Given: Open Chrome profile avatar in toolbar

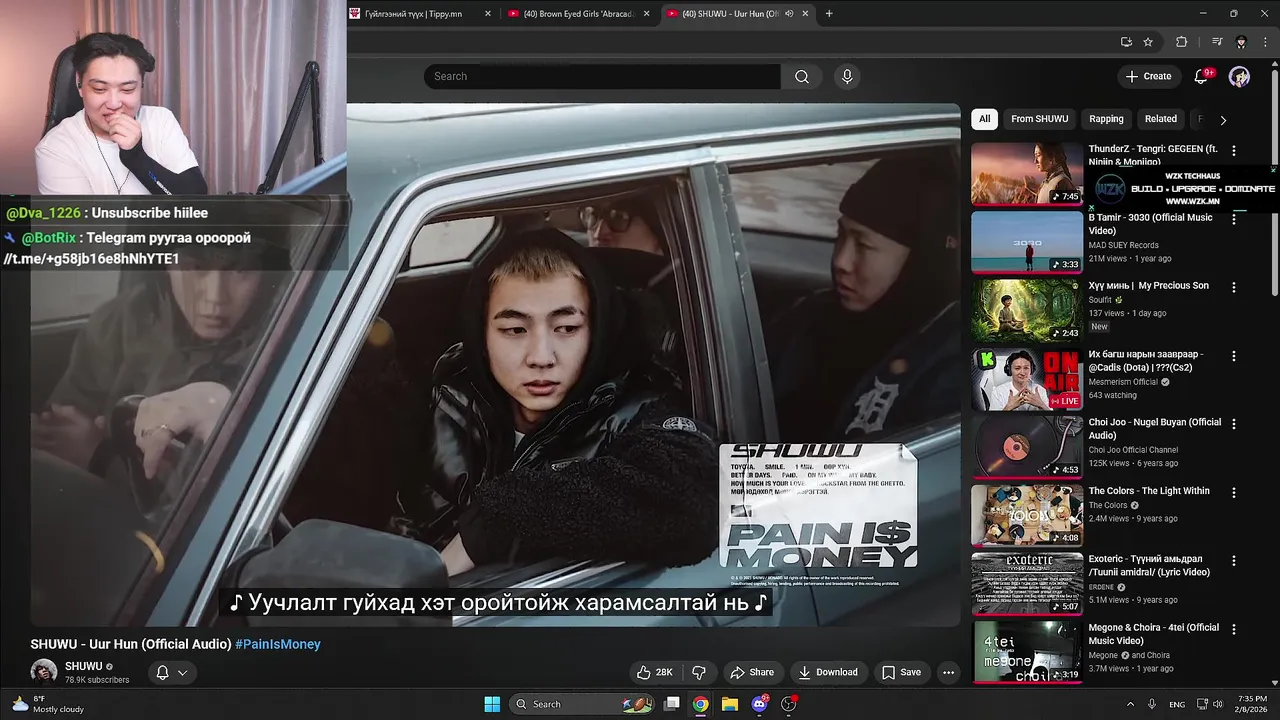Looking at the screenshot, I should point(1241,42).
